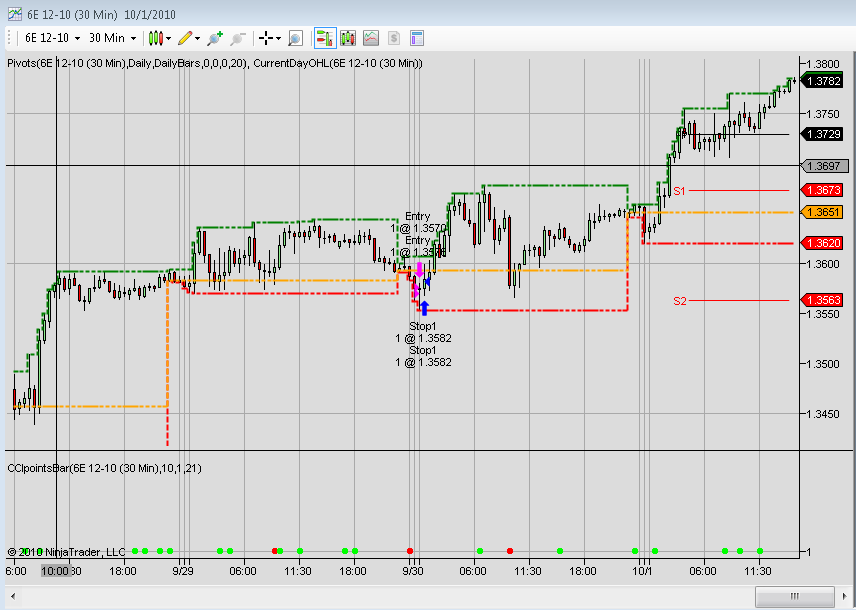Click the zoom frame magnifier icon
Screen dimensions: 856x610
coord(295,38)
